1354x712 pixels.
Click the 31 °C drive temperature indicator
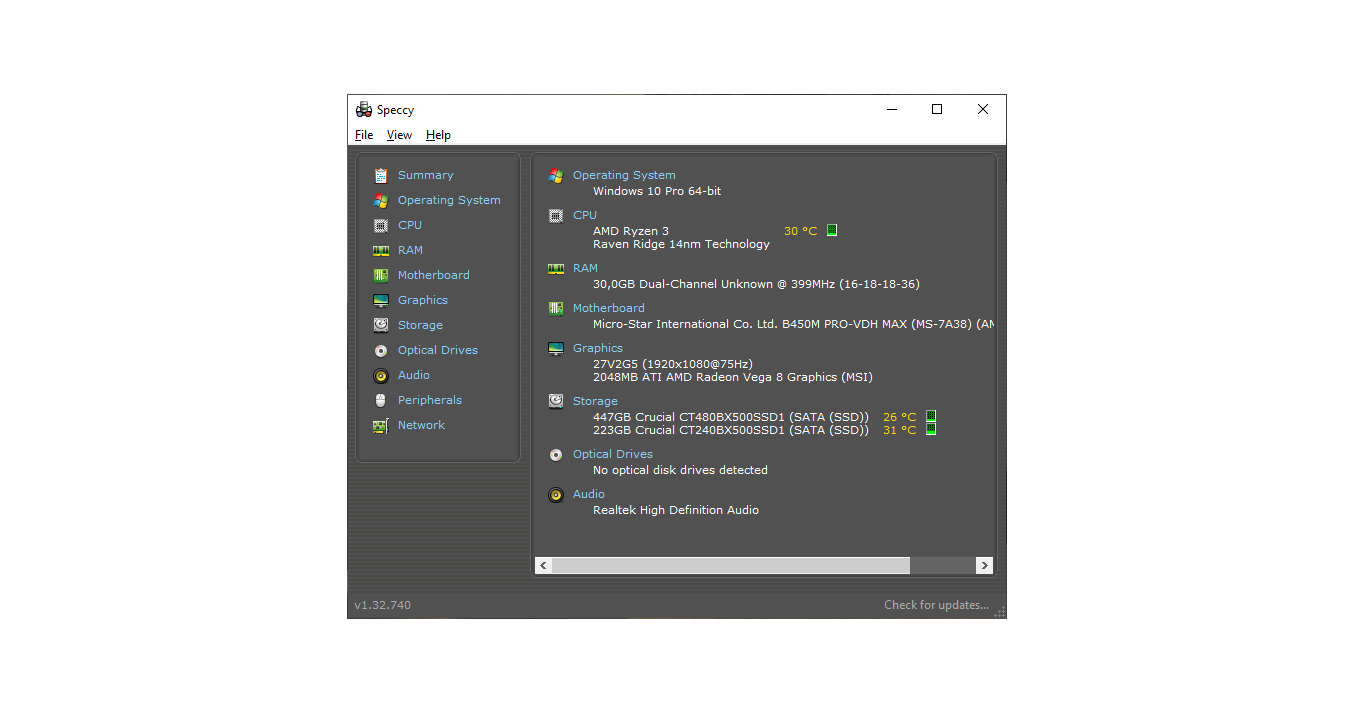[931, 429]
